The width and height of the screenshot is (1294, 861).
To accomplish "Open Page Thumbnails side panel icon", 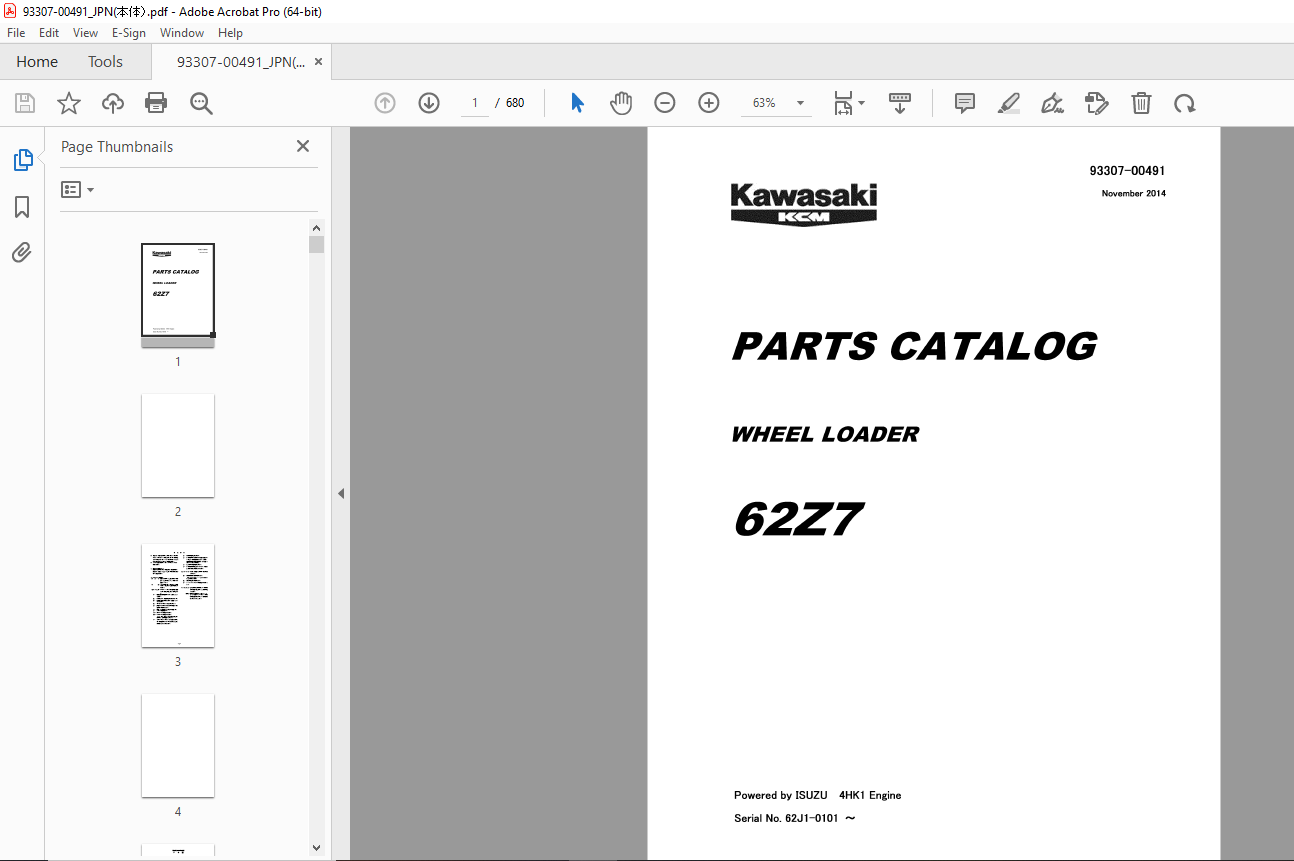I will click(22, 159).
